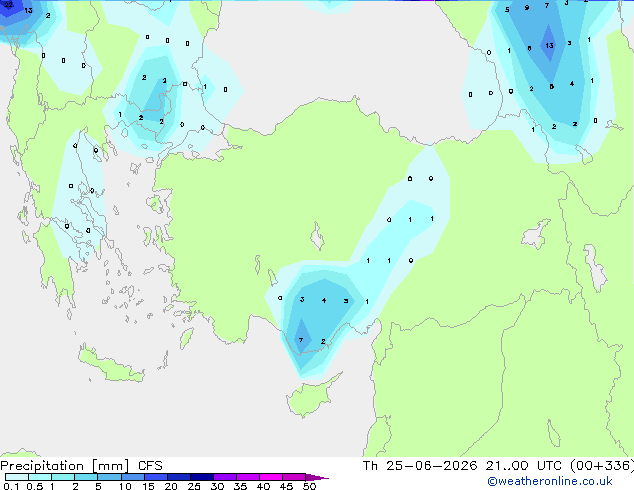This screenshot has height=490, width=634.
Task: Click the arrow-shaped over-50 legend end
Action: [317, 477]
